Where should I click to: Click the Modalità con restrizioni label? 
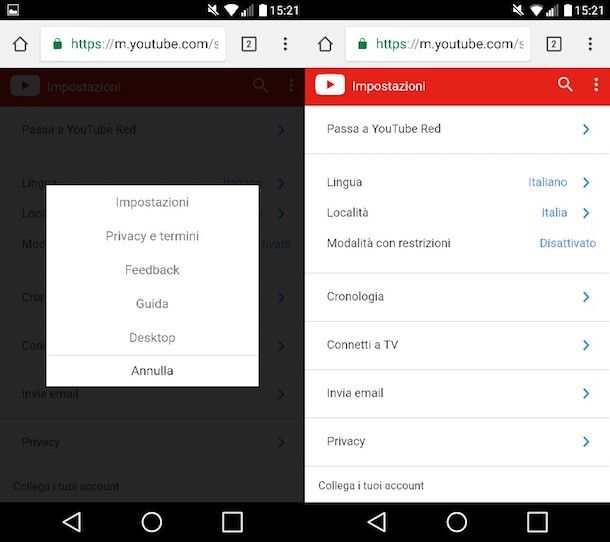point(389,243)
